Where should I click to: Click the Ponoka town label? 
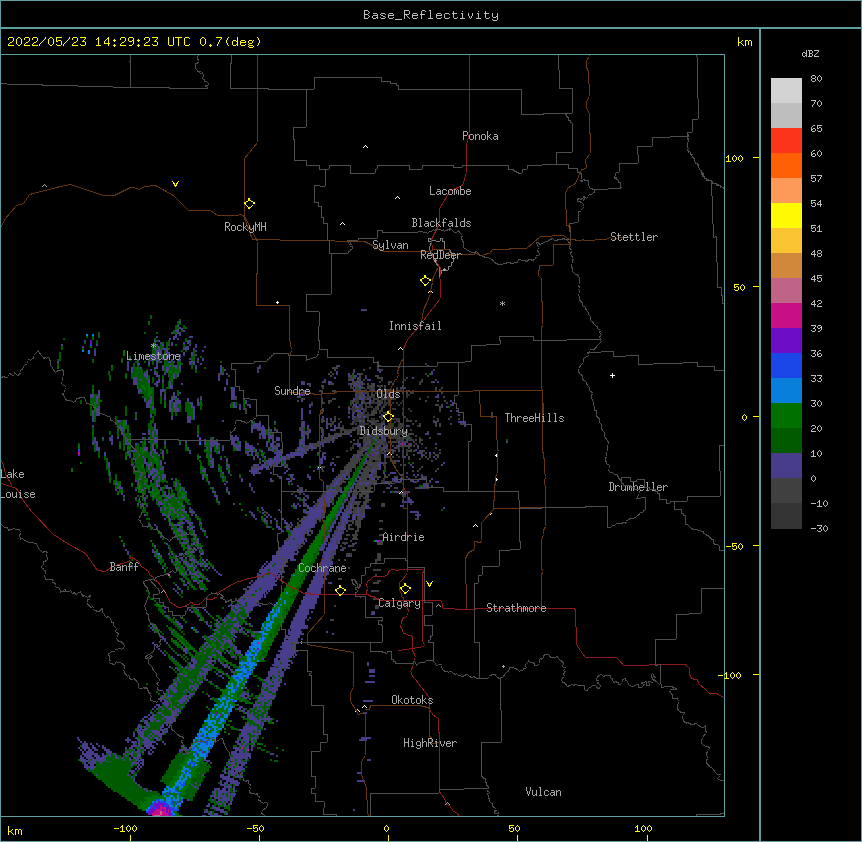(x=480, y=136)
